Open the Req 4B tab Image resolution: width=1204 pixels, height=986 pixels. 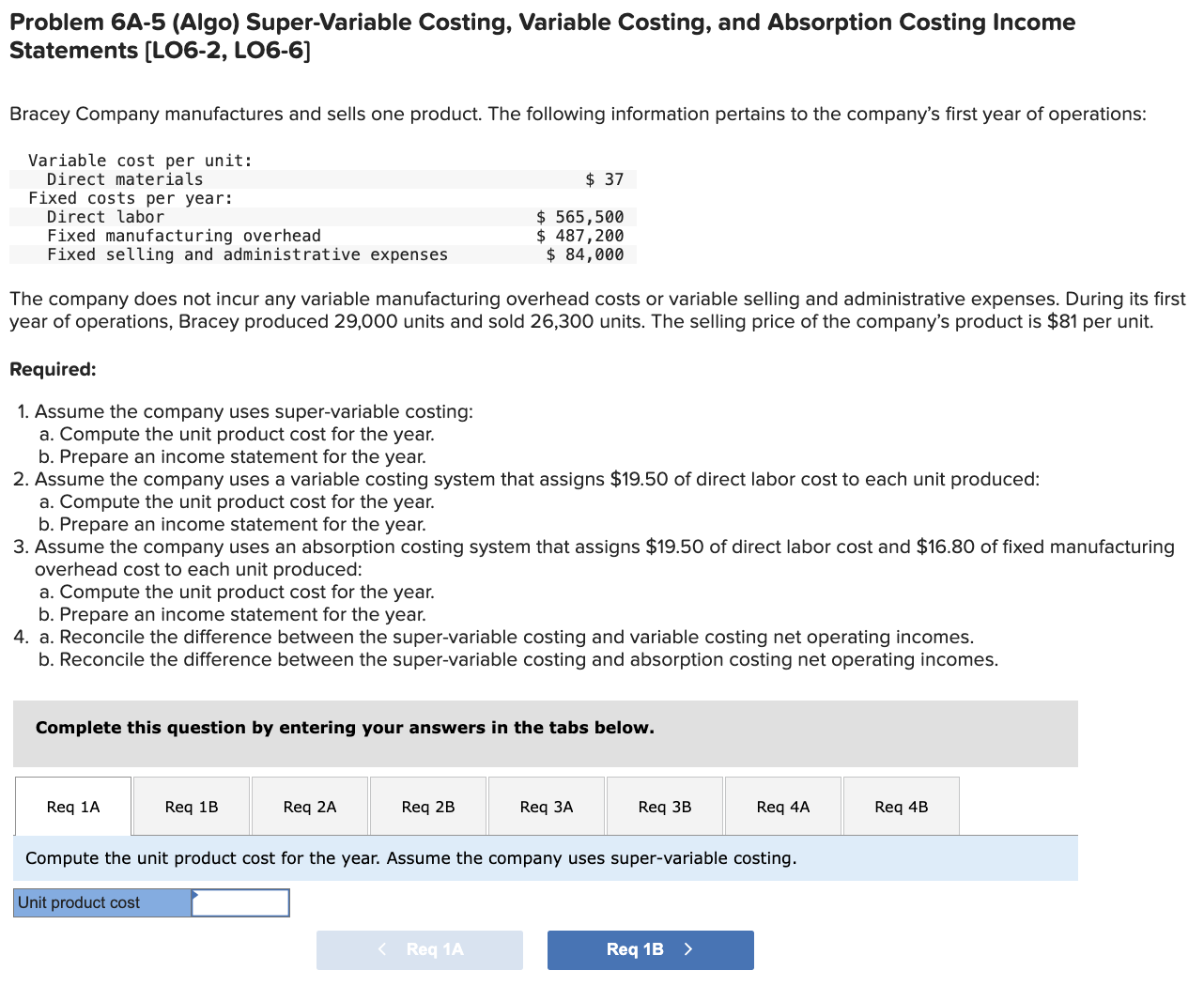(x=901, y=805)
